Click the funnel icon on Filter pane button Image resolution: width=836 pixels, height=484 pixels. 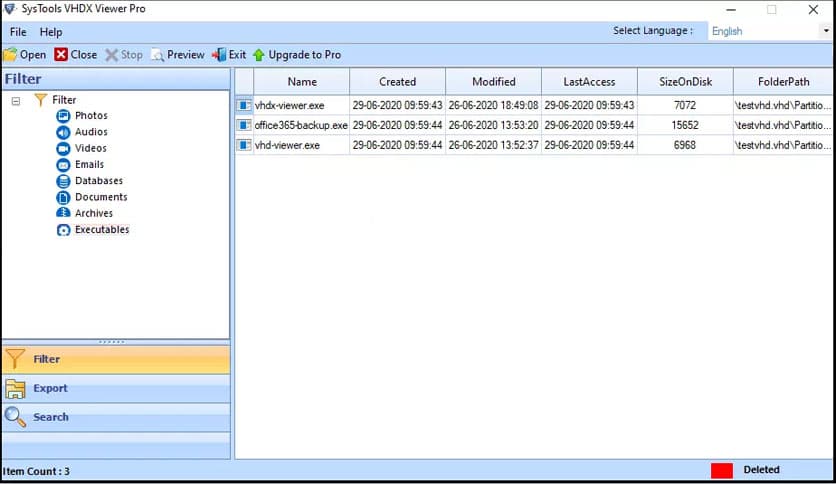tap(14, 359)
